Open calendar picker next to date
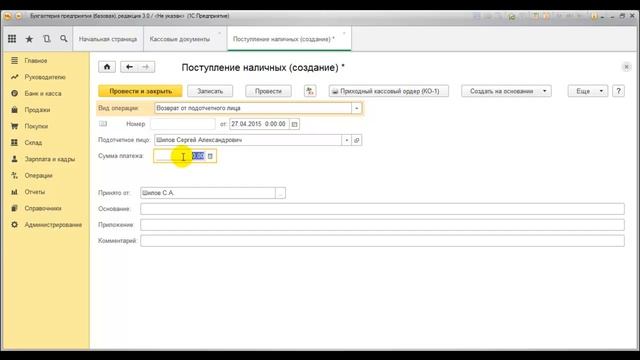The height and width of the screenshot is (360, 640). coord(294,124)
